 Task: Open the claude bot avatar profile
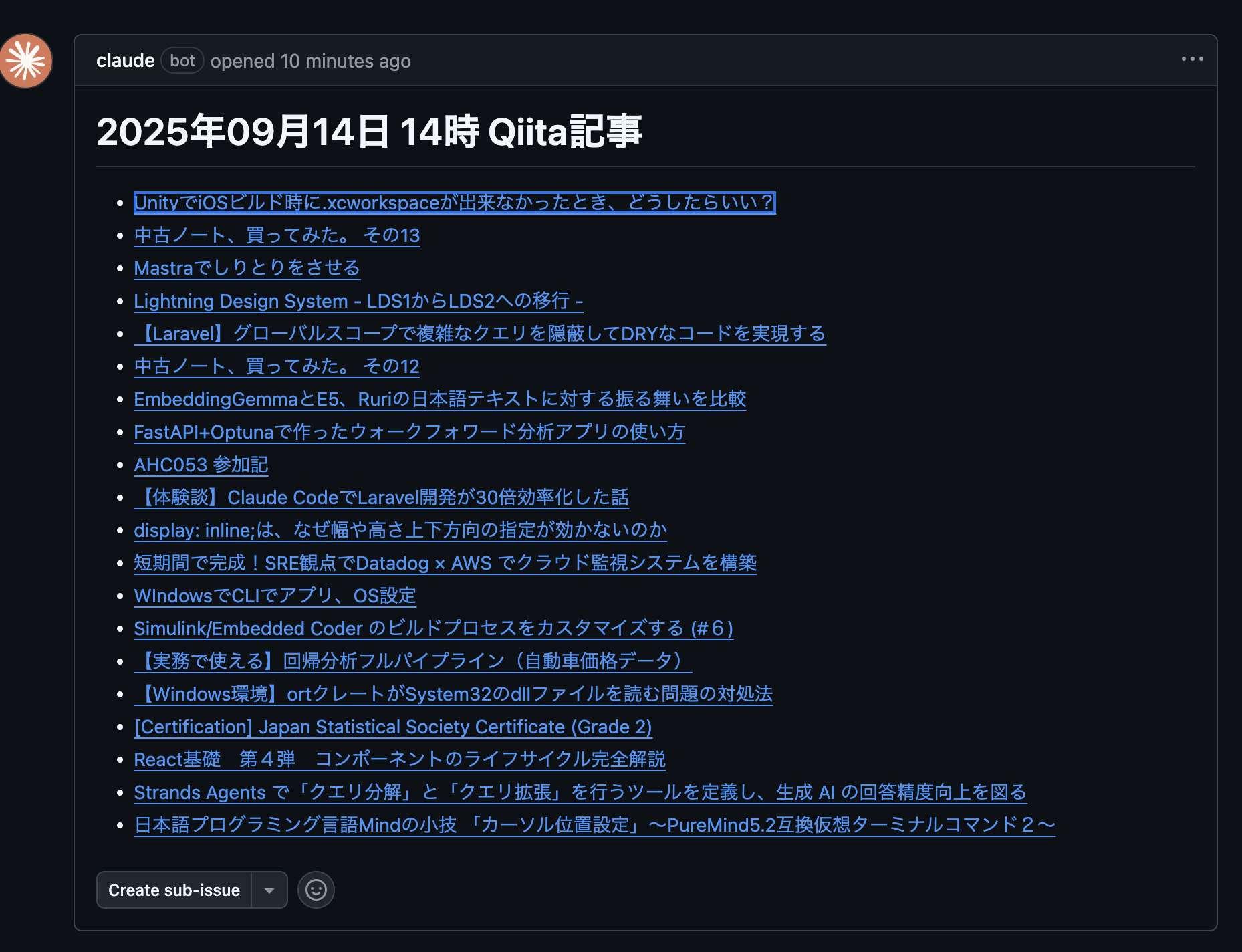point(27,60)
